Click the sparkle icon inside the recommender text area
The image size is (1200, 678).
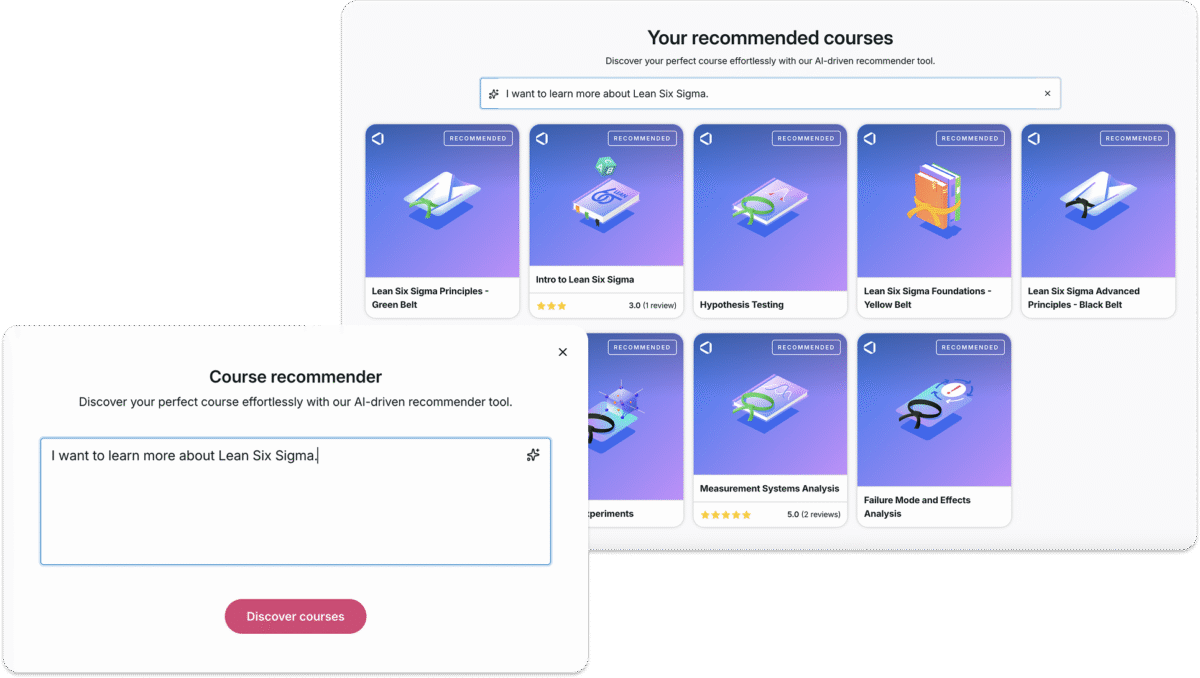pyautogui.click(x=533, y=455)
